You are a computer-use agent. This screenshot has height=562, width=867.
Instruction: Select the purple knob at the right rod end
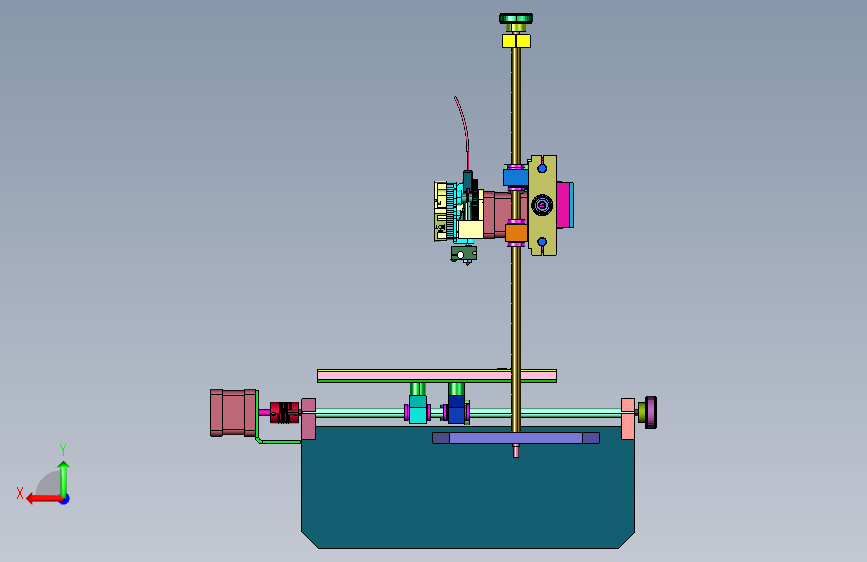pyautogui.click(x=651, y=412)
